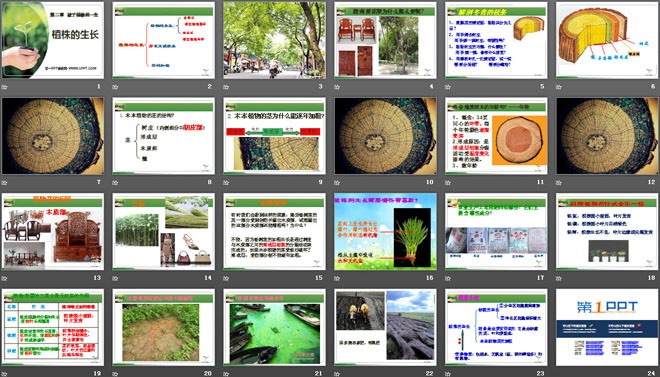
Task: Click the transition star icon under slide 8
Action: (115, 183)
